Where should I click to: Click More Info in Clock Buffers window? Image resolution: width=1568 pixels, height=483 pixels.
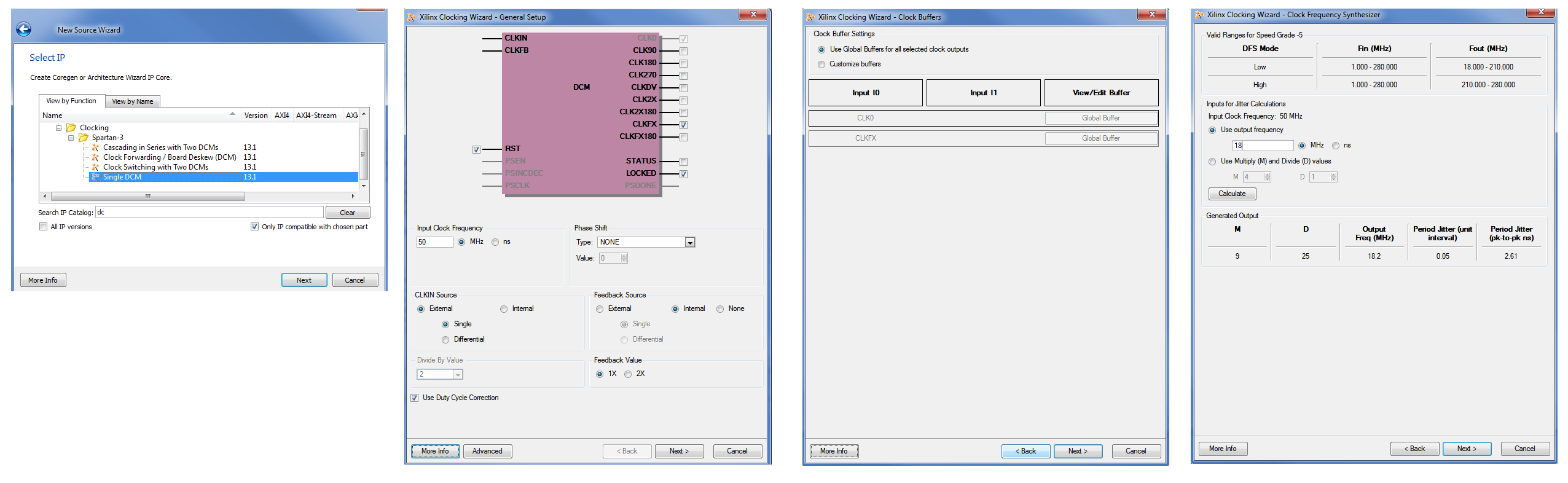834,451
